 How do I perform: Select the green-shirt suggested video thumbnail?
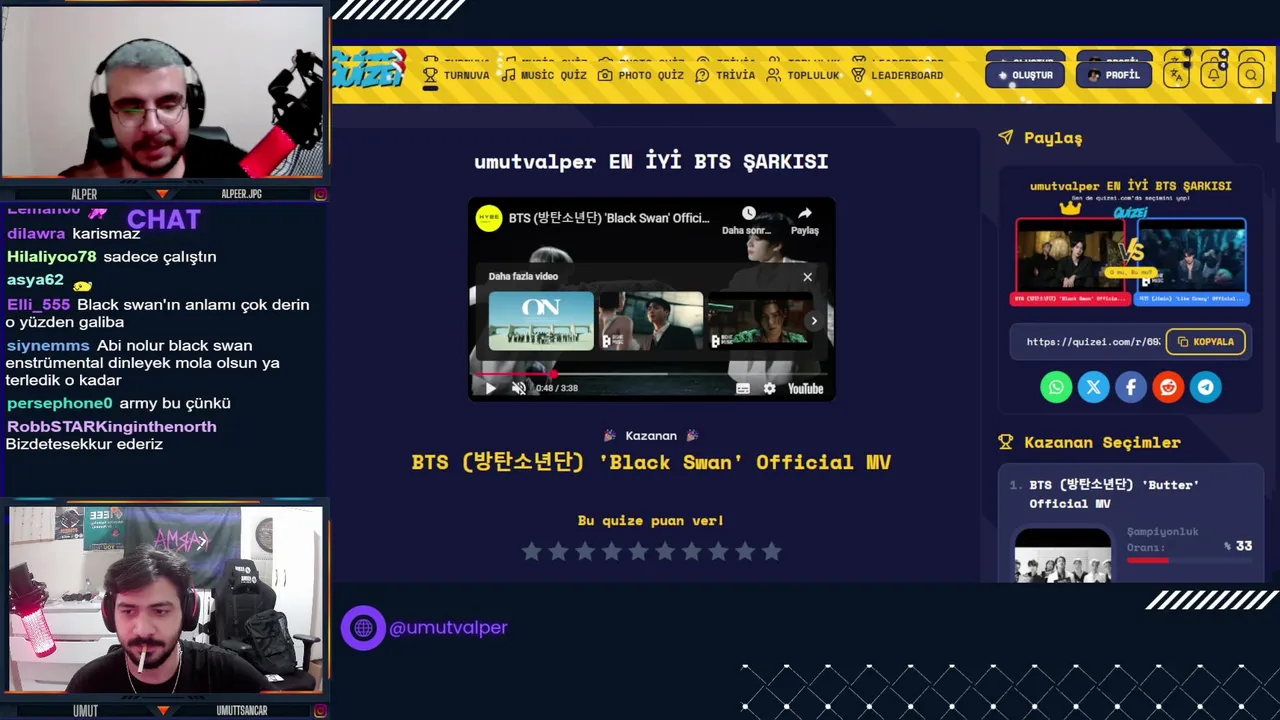(x=758, y=321)
